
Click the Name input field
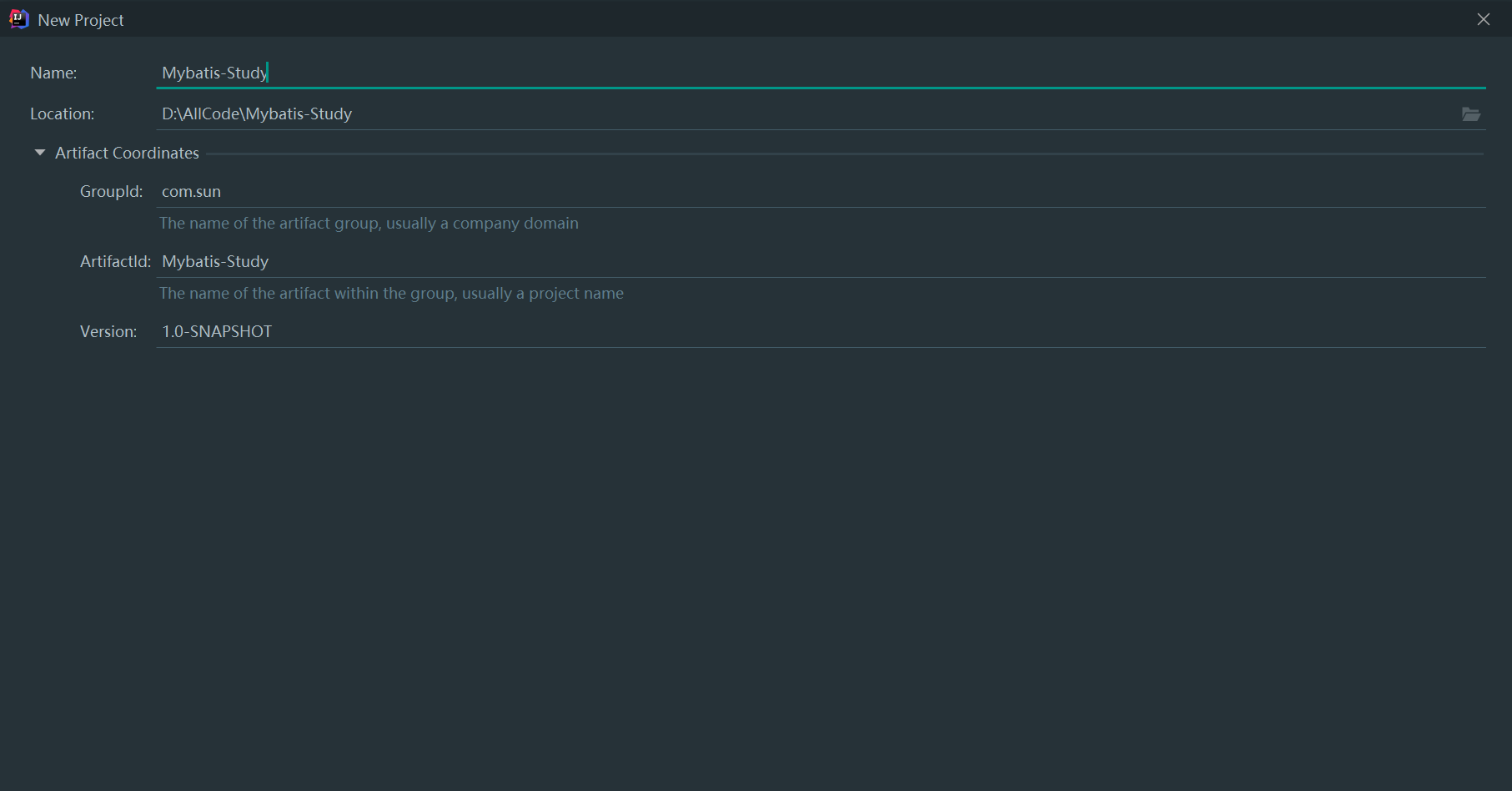click(x=821, y=73)
